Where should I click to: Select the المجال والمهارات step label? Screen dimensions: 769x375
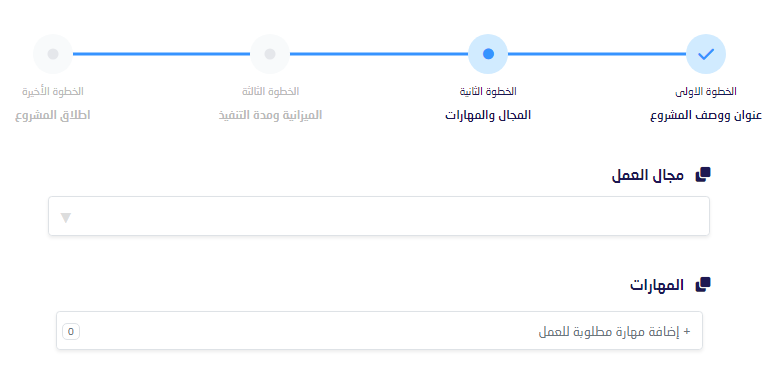(x=488, y=116)
